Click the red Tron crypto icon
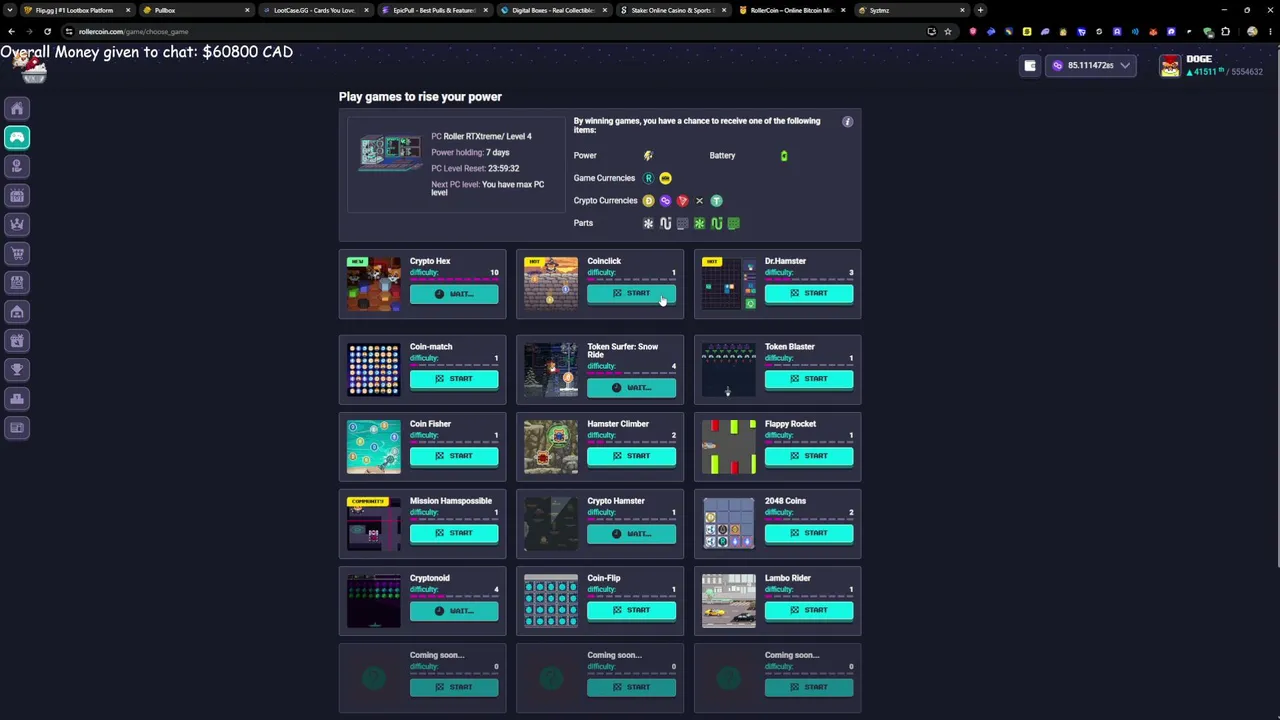 coord(682,201)
